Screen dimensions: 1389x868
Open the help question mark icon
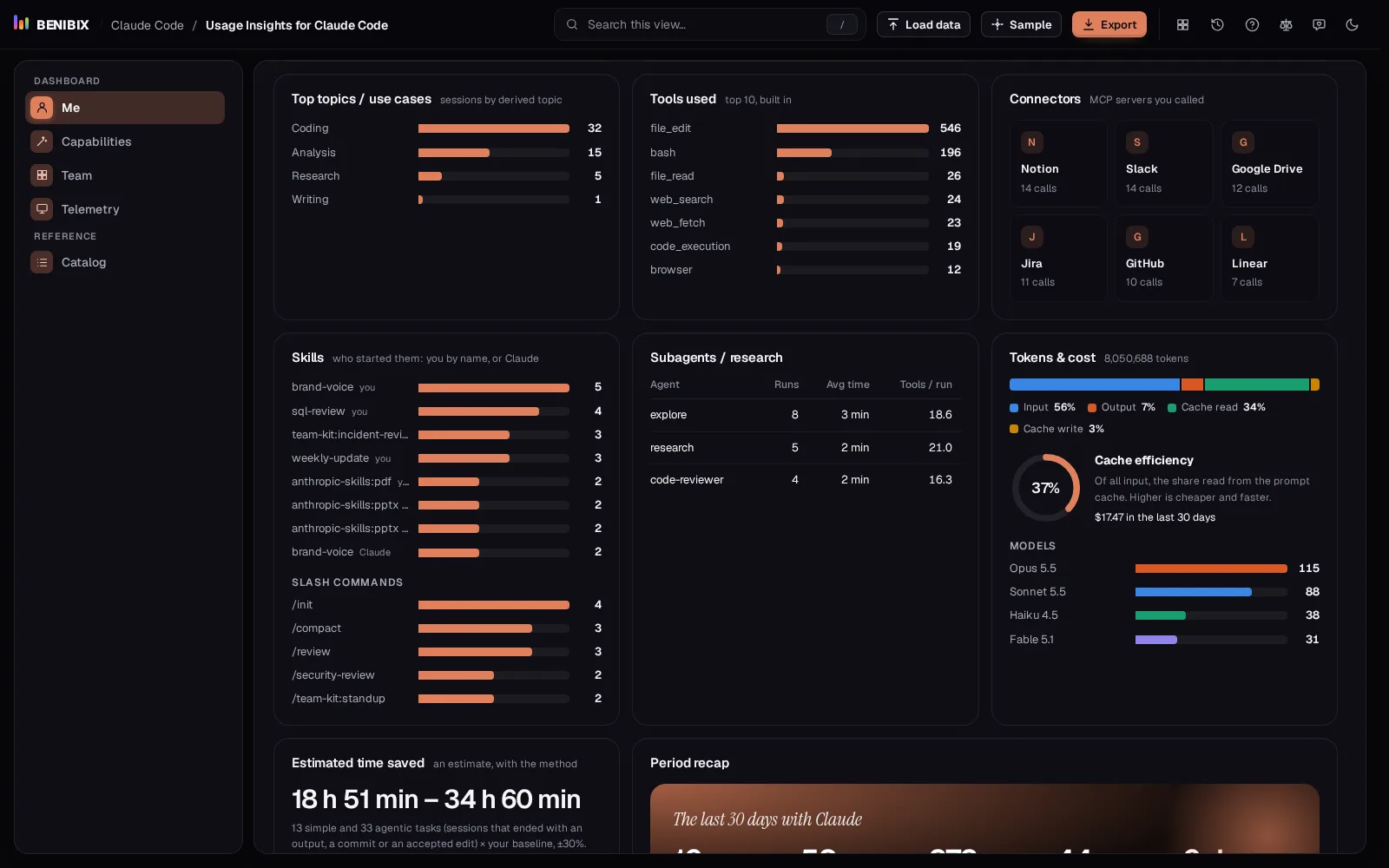coord(1252,24)
